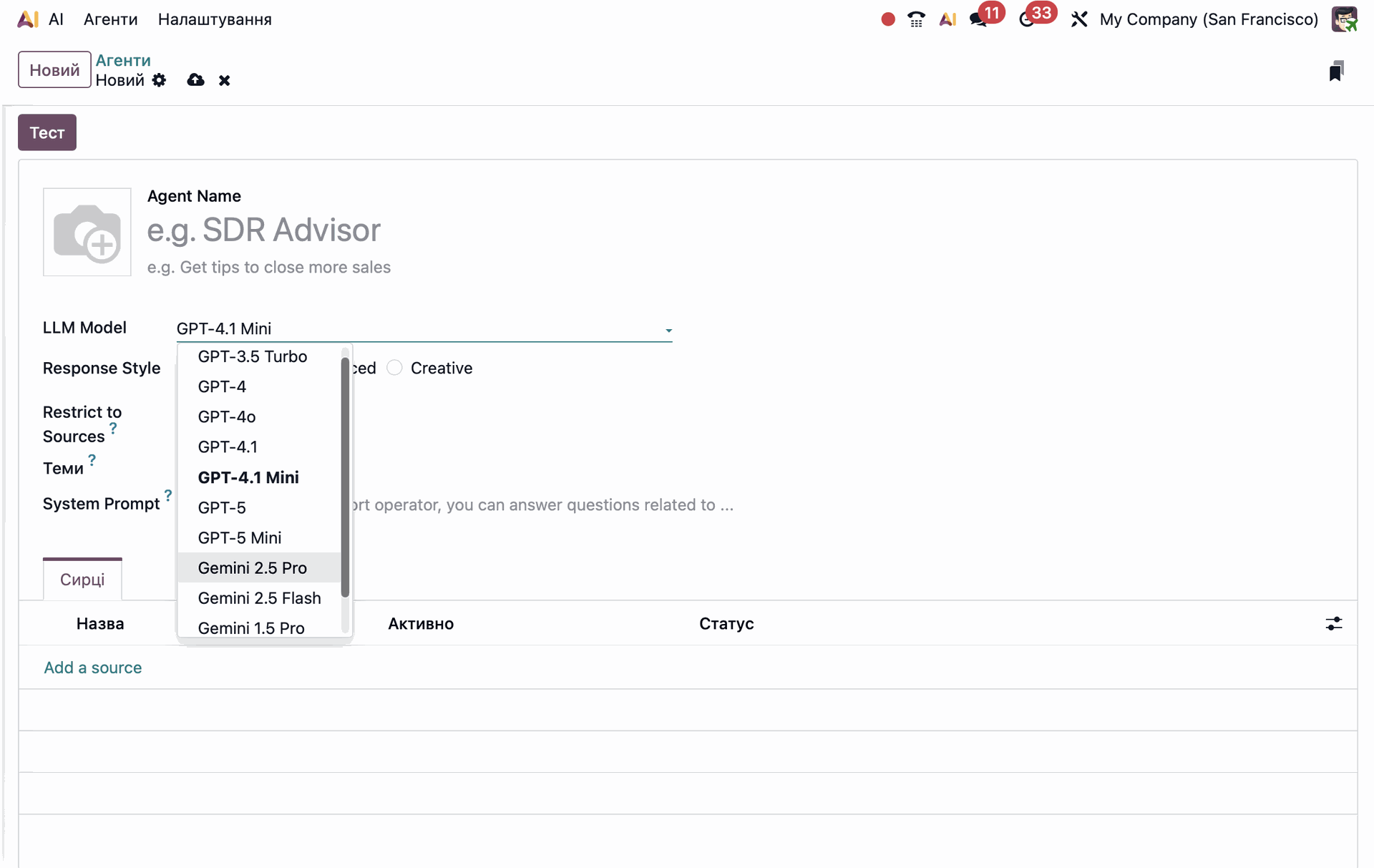Select Gemini 2.5 Pro from model list
Screen dimensions: 1374x868
click(x=252, y=567)
